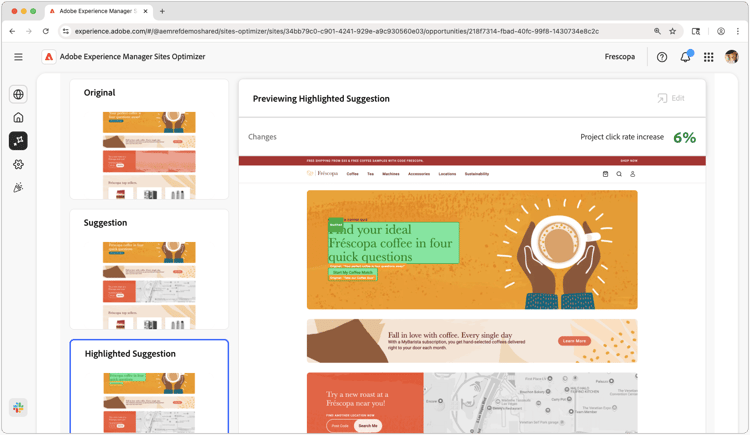750x435 pixels.
Task: Click the browser address bar URL
Action: tap(336, 31)
